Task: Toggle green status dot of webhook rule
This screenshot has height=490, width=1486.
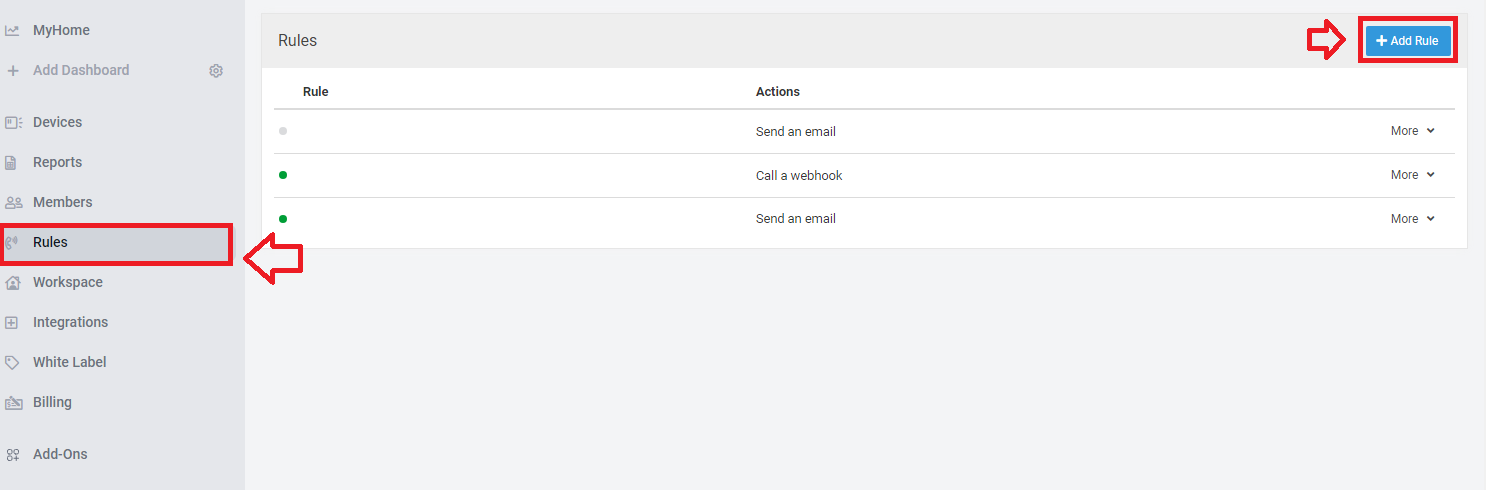Action: 283,175
